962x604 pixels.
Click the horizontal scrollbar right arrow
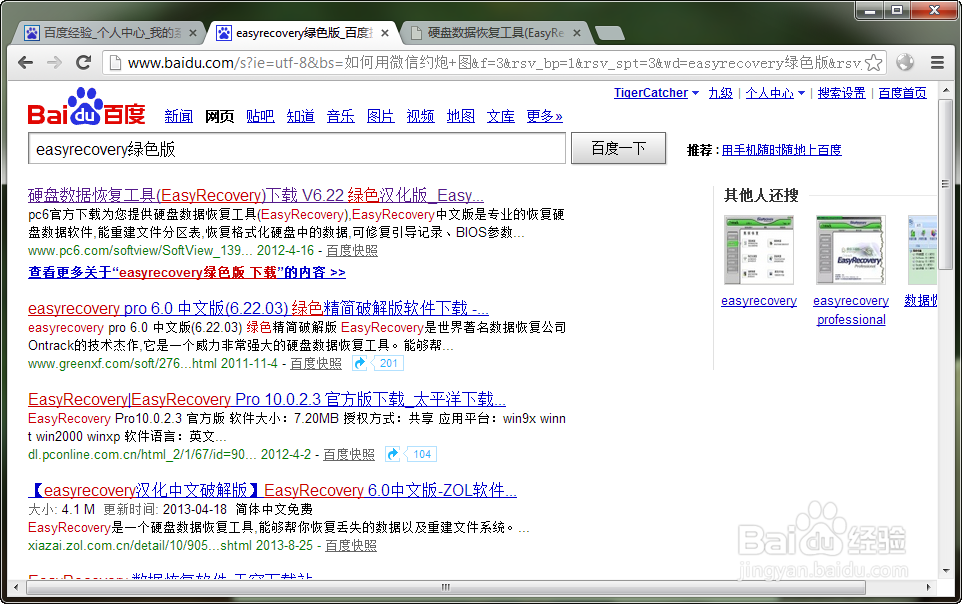point(928,587)
